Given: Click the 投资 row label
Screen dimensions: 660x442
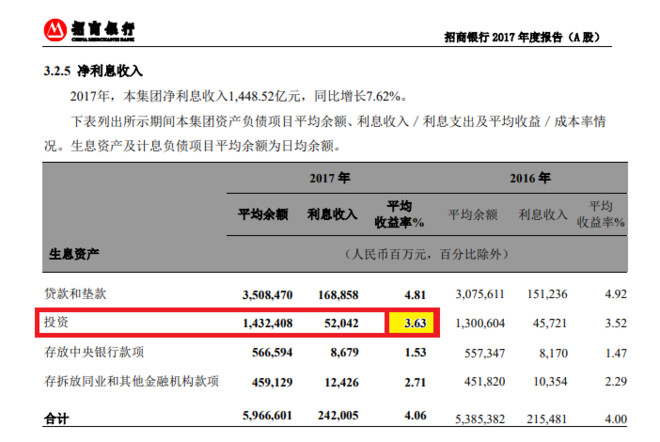Looking at the screenshot, I should [56, 322].
